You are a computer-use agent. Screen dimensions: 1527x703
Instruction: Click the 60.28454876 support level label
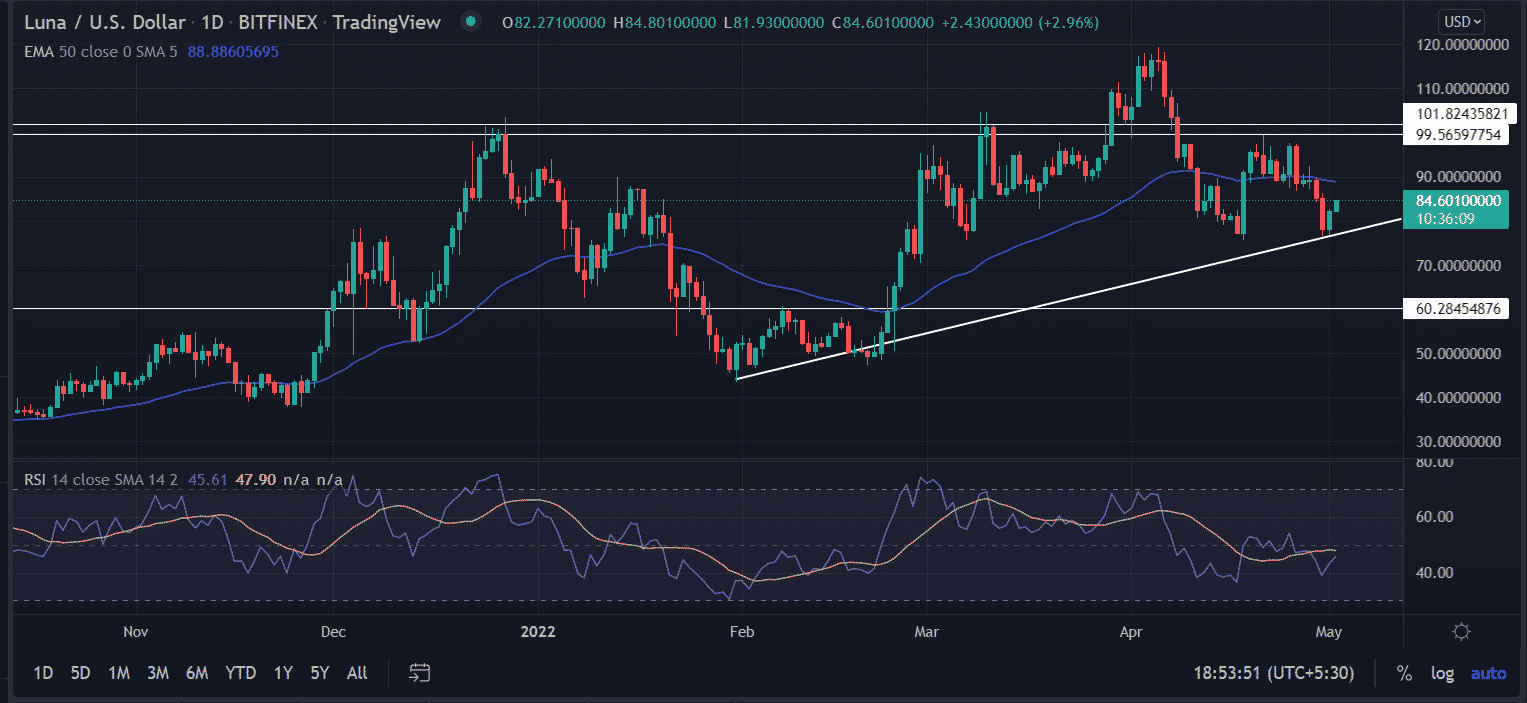pyautogui.click(x=1454, y=309)
